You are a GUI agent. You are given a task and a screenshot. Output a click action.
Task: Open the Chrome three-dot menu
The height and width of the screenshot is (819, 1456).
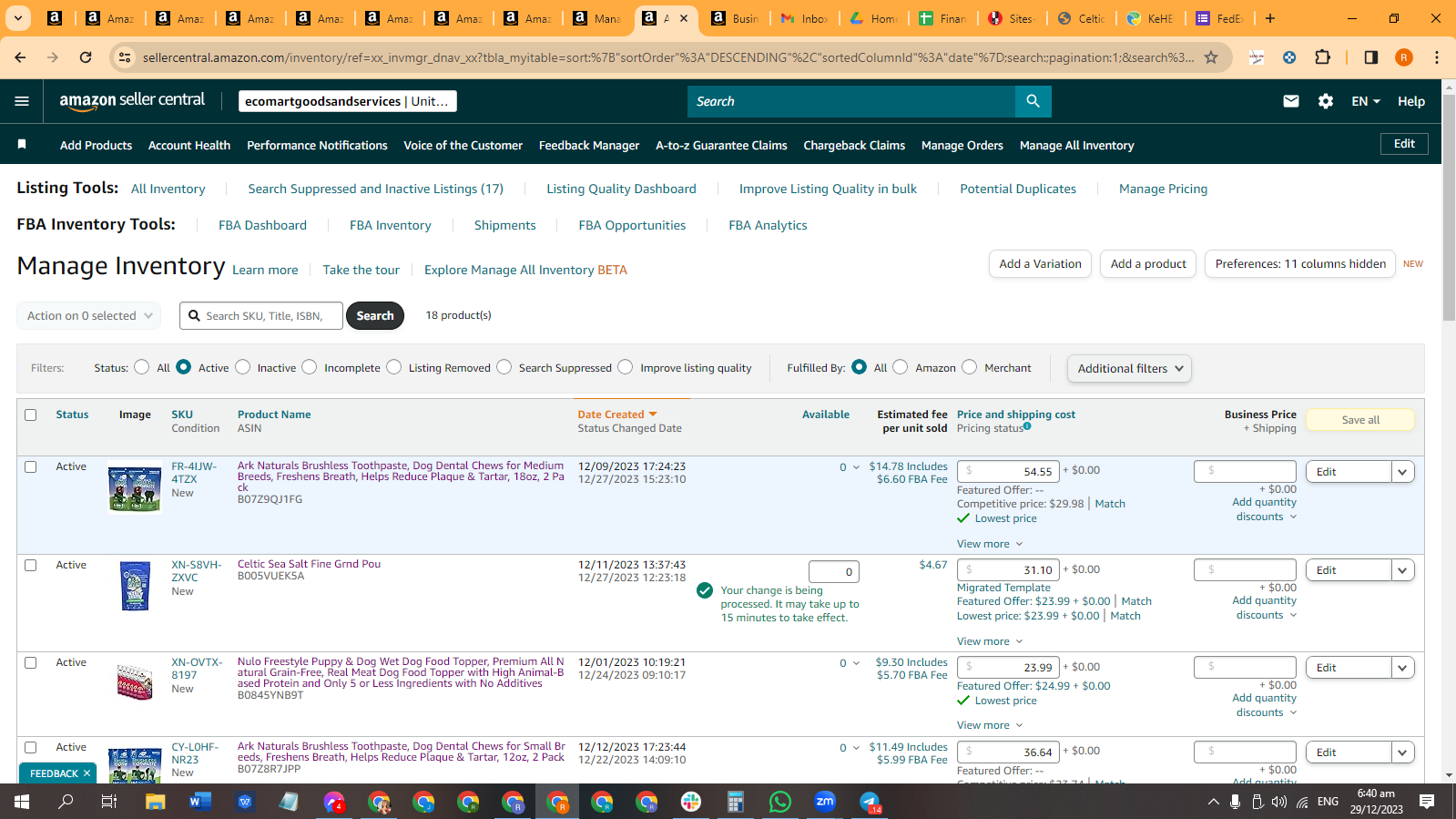coord(1437,57)
